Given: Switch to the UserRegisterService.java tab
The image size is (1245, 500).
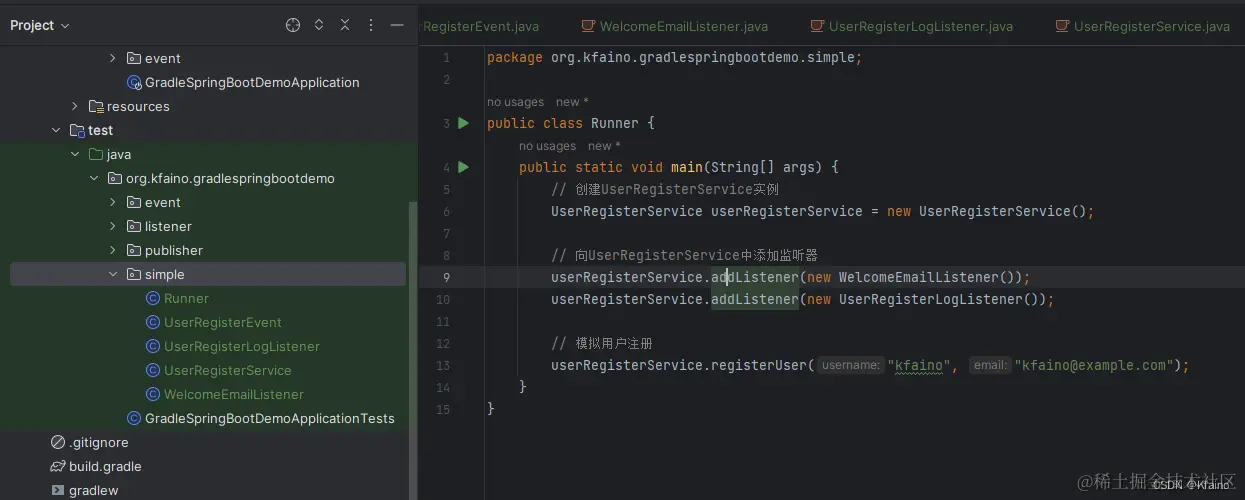Looking at the screenshot, I should [1142, 26].
